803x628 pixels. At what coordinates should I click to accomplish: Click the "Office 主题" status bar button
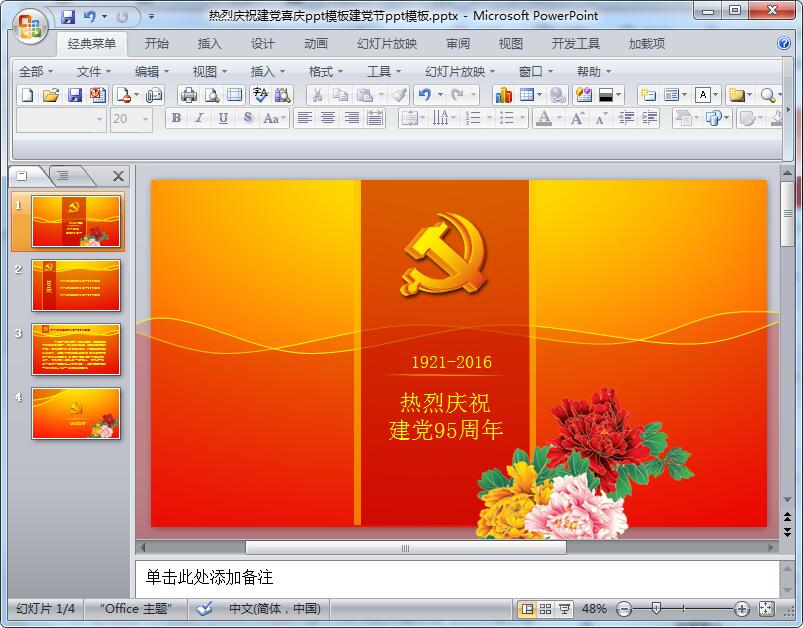[x=135, y=609]
